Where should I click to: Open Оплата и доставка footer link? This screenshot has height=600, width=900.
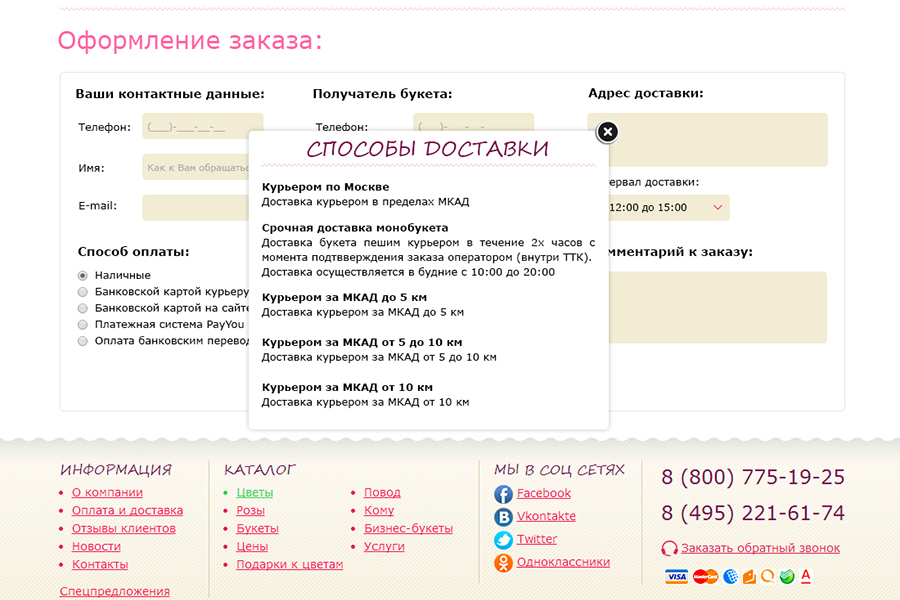click(127, 510)
